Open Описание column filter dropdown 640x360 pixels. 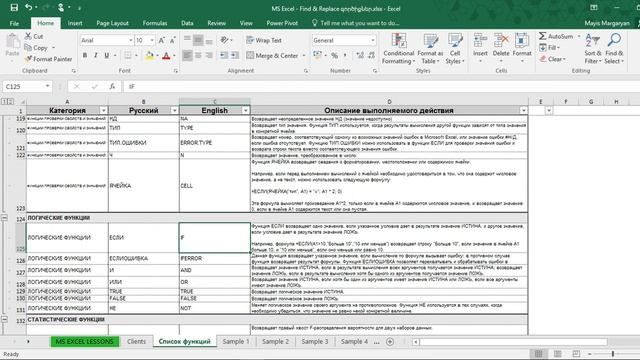pos(523,111)
